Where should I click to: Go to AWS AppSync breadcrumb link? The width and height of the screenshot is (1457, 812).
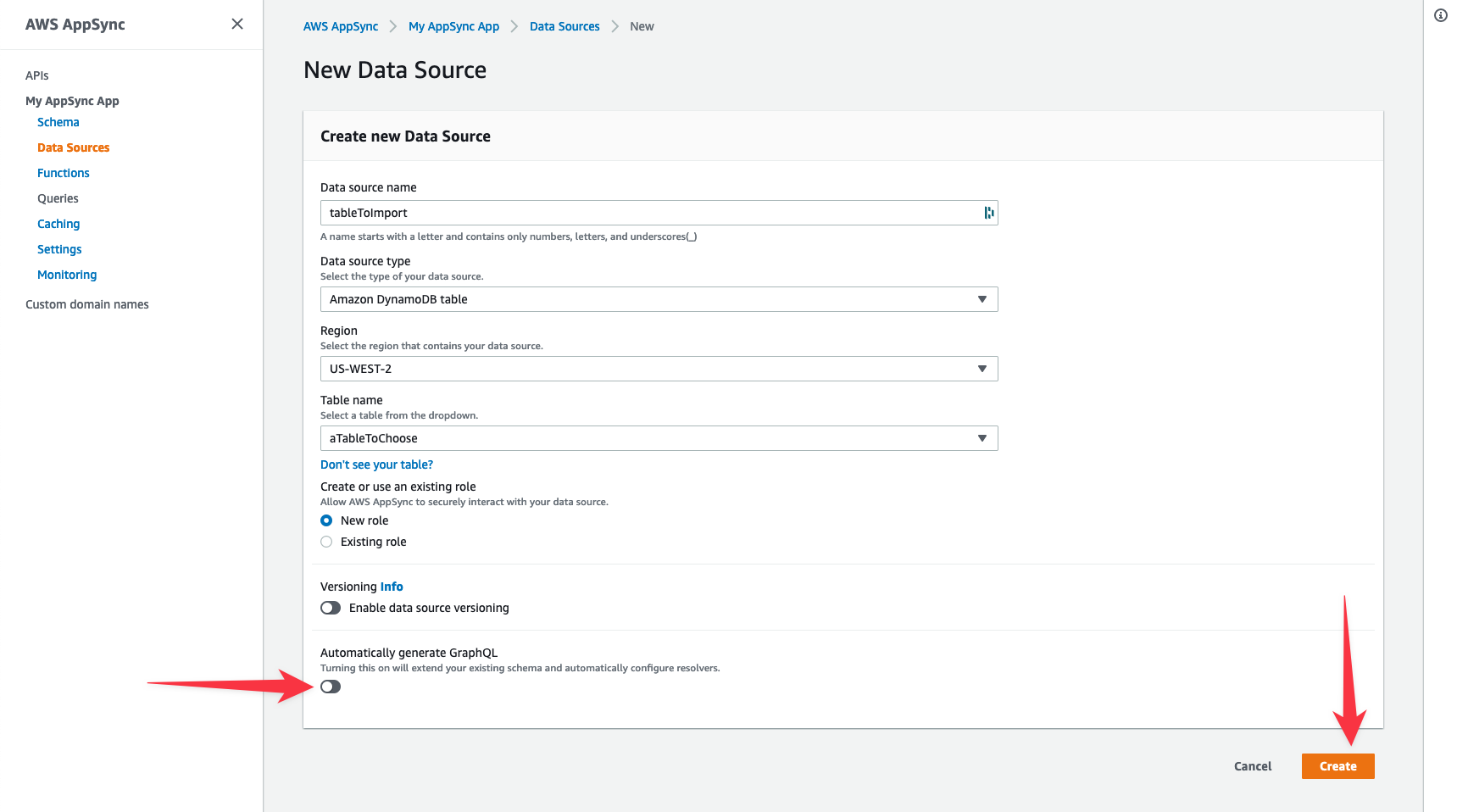pos(341,26)
